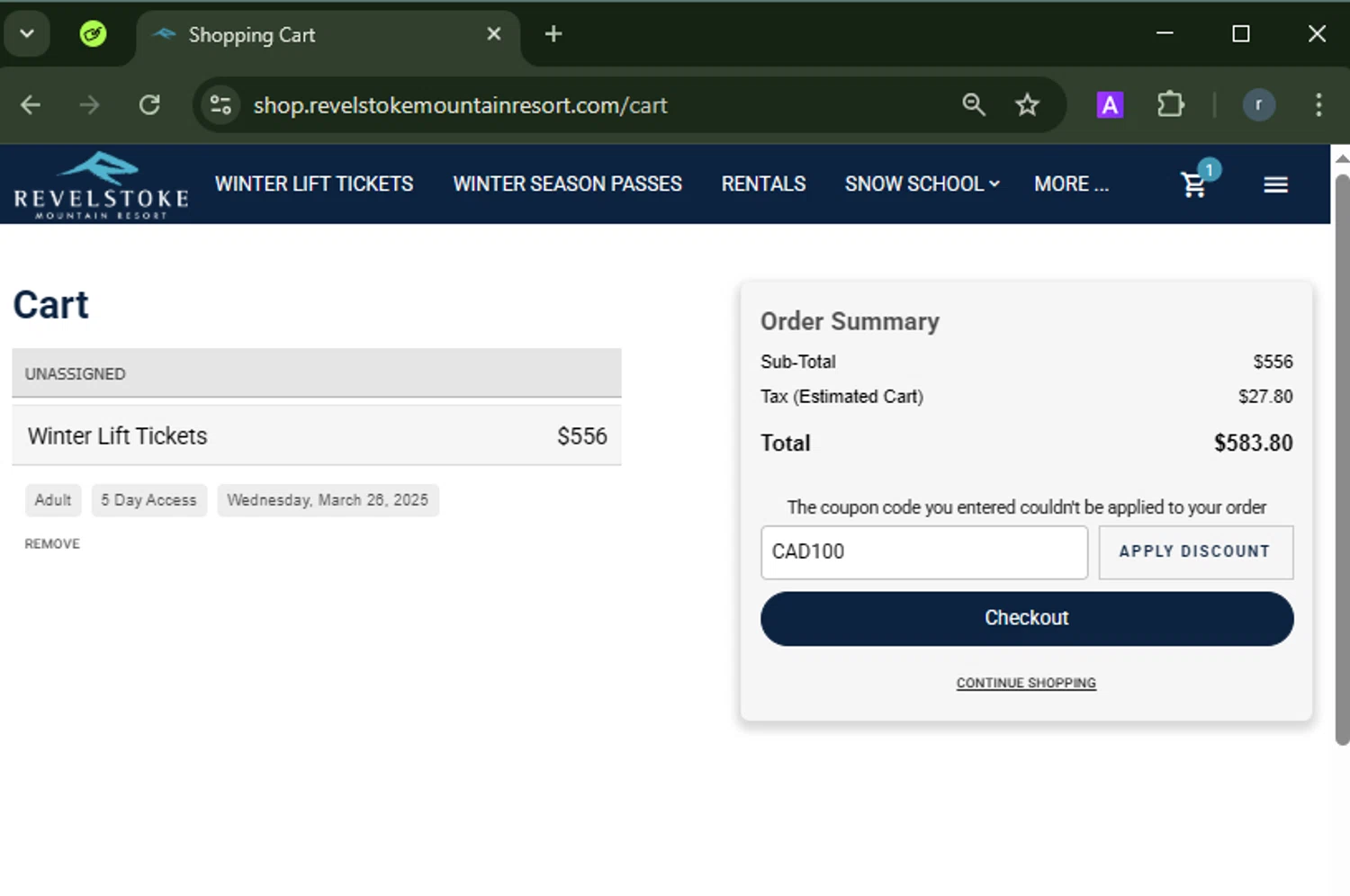Click the scrollbar up arrow

point(1342,158)
